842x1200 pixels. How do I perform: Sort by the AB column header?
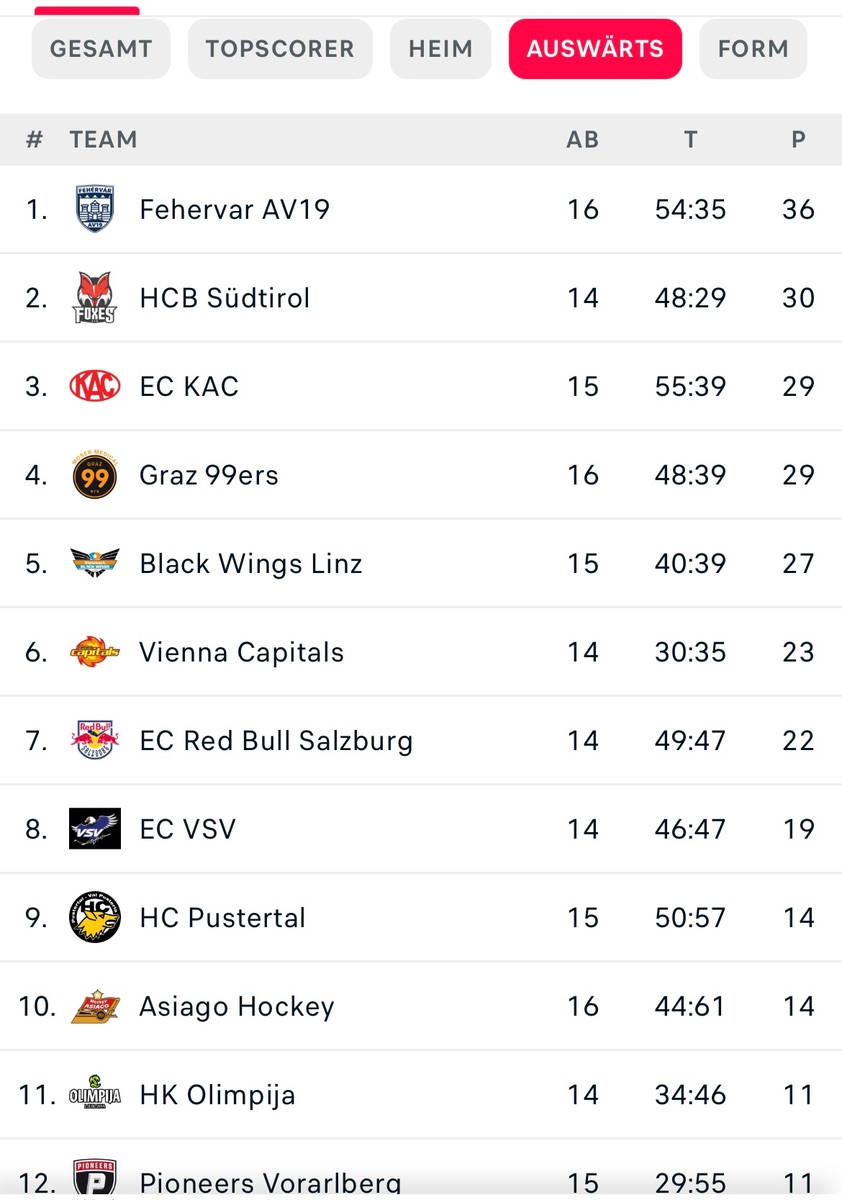point(583,140)
